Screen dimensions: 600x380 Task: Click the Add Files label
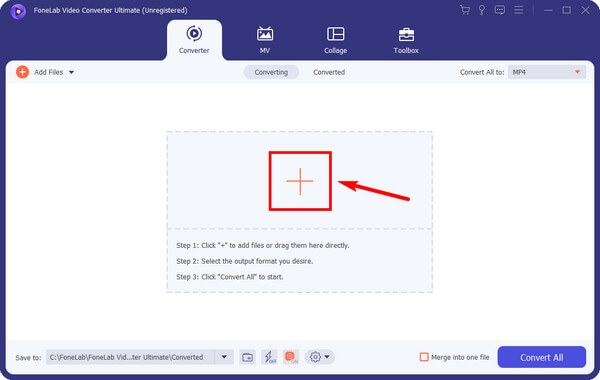[49, 72]
